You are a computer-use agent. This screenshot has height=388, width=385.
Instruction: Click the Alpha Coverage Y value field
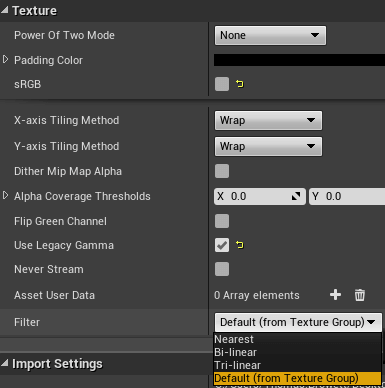click(x=347, y=196)
